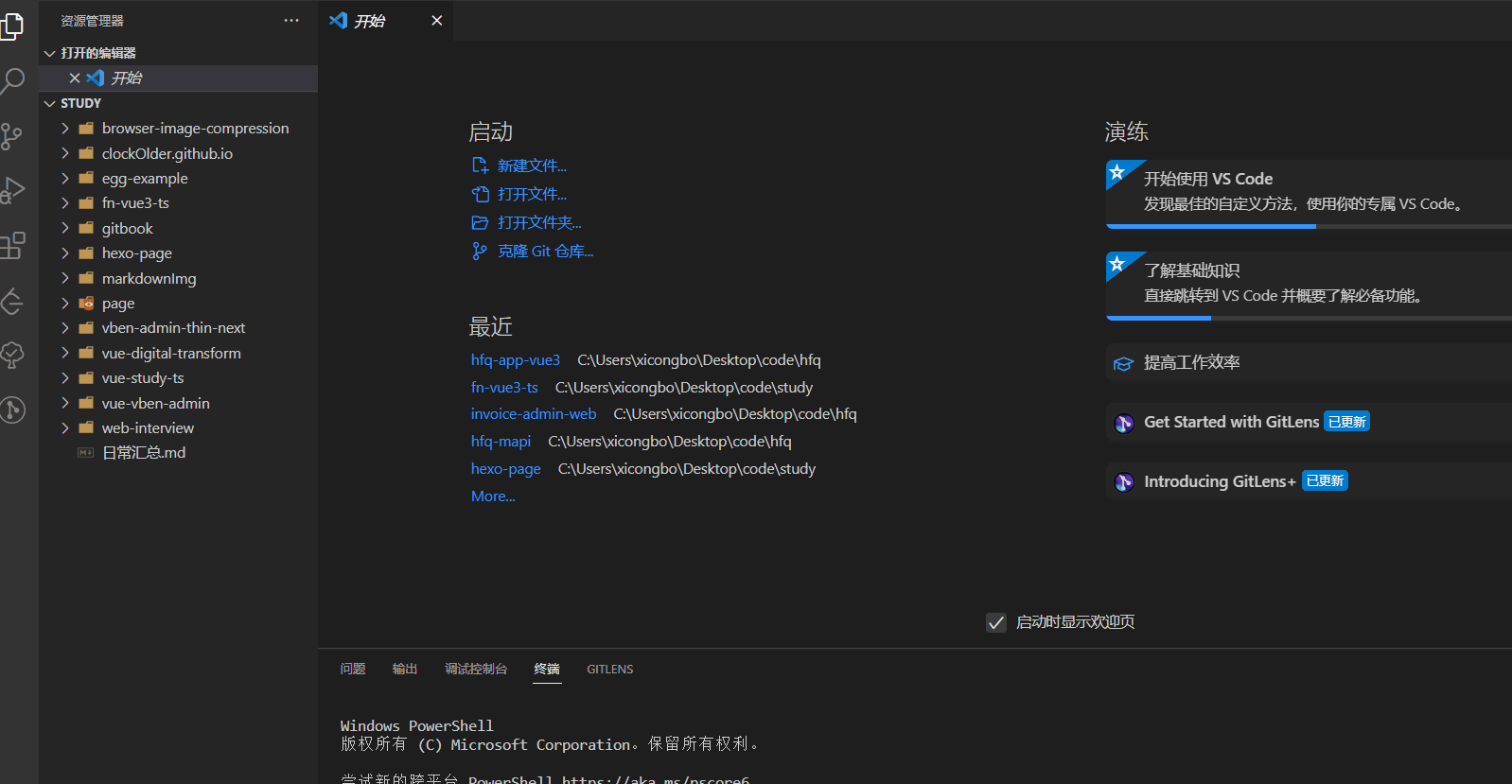Select the web-interview folder

[178, 427]
